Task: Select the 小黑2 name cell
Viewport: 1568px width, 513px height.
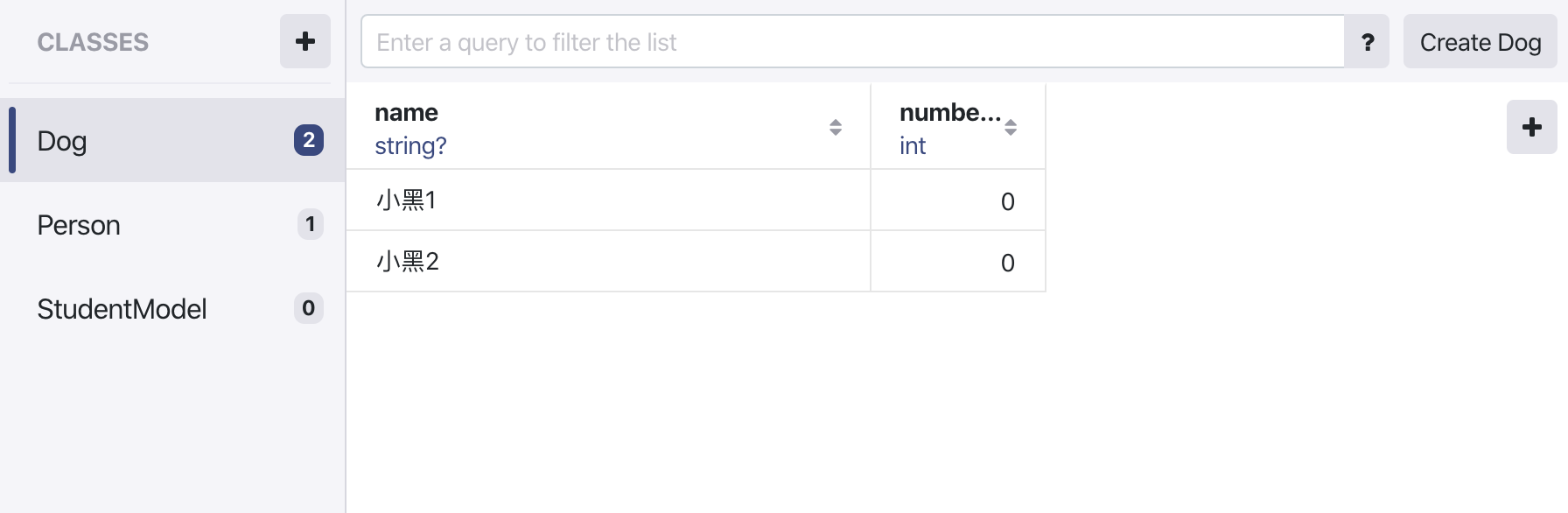Action: [x=608, y=262]
